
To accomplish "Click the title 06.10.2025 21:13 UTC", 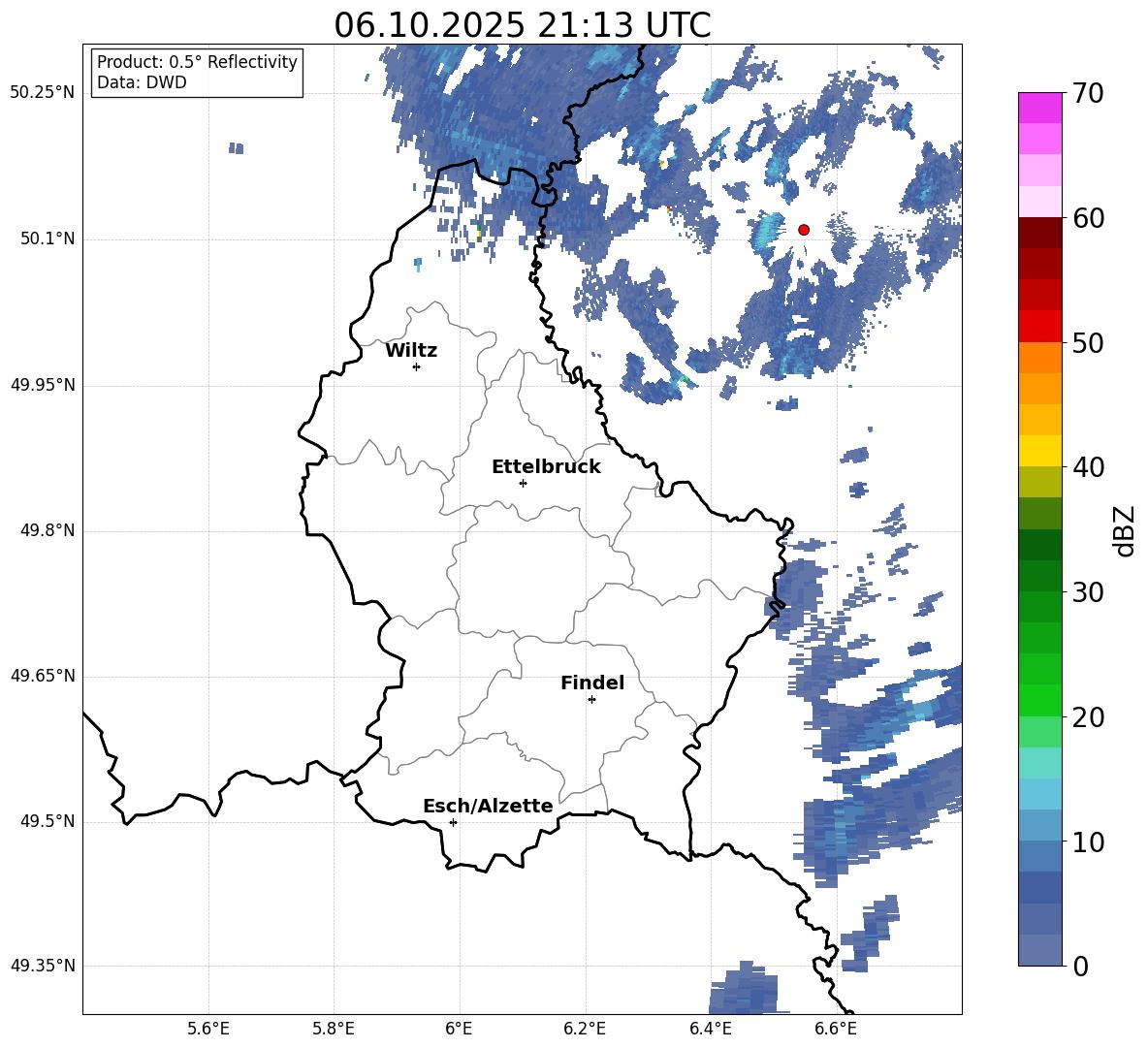I will [523, 25].
